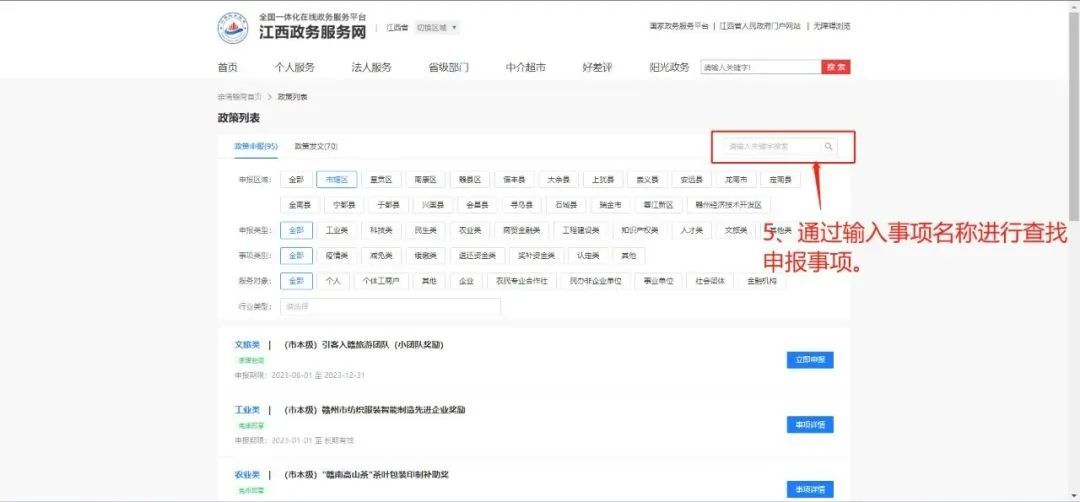Select 信丰县 region filter
Screen dimensions: 1080x502
click(515, 180)
